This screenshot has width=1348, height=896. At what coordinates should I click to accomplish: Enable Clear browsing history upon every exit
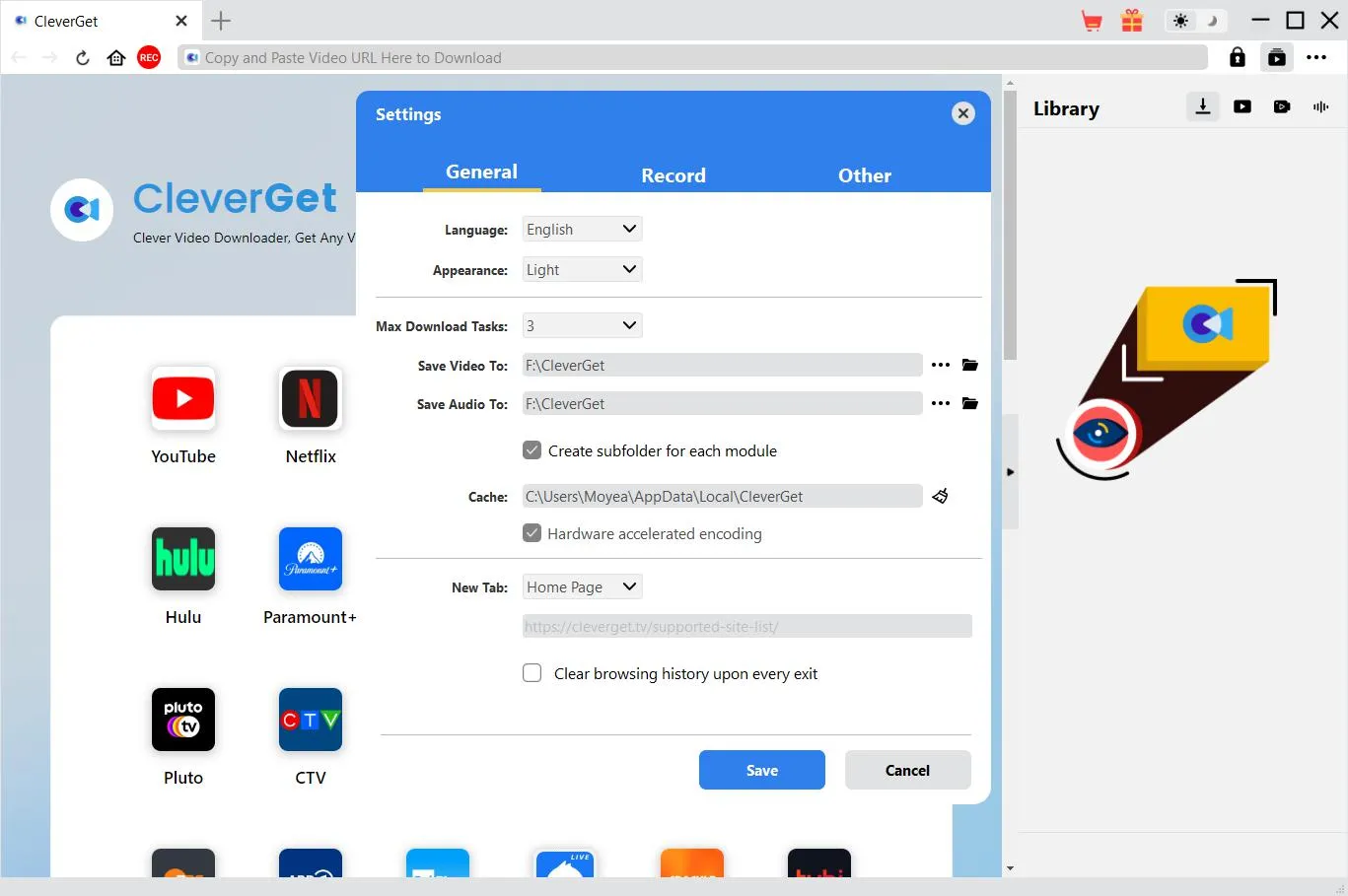(532, 673)
